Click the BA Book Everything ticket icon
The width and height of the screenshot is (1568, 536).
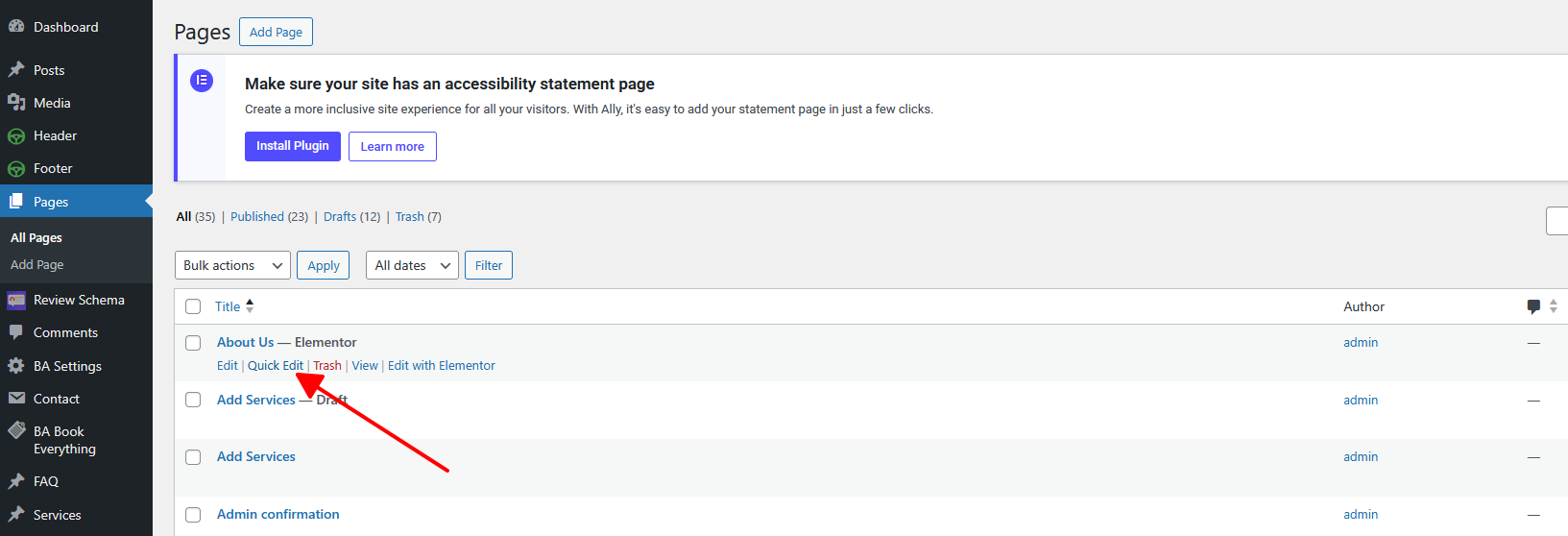(16, 431)
